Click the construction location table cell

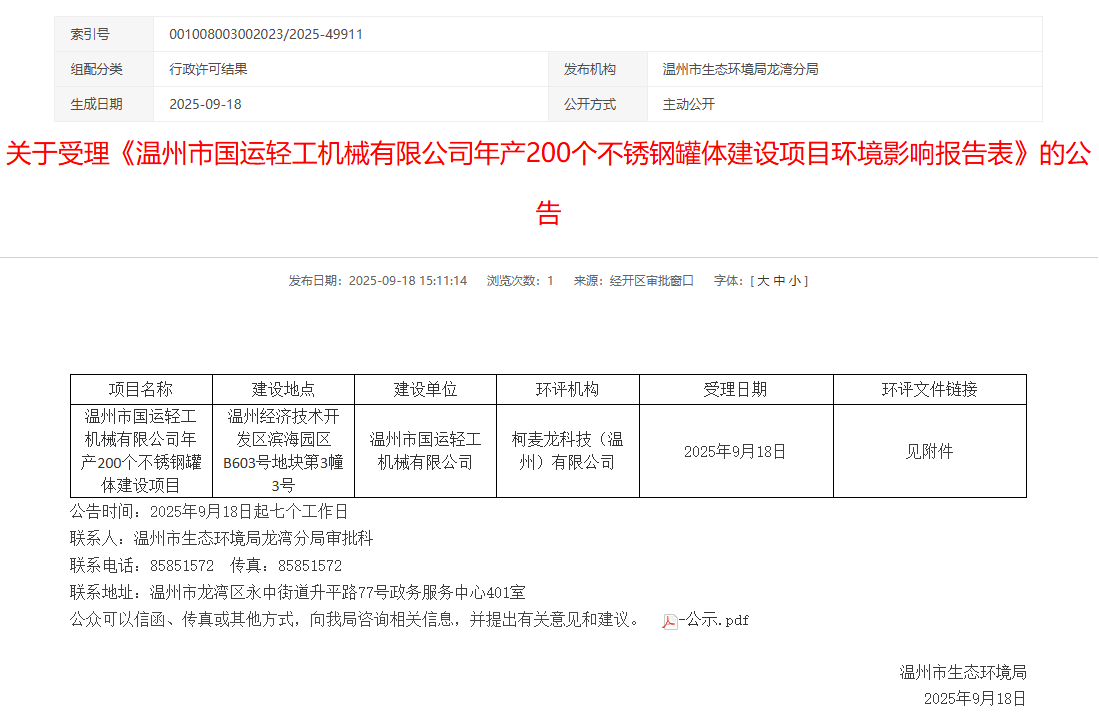pos(283,451)
